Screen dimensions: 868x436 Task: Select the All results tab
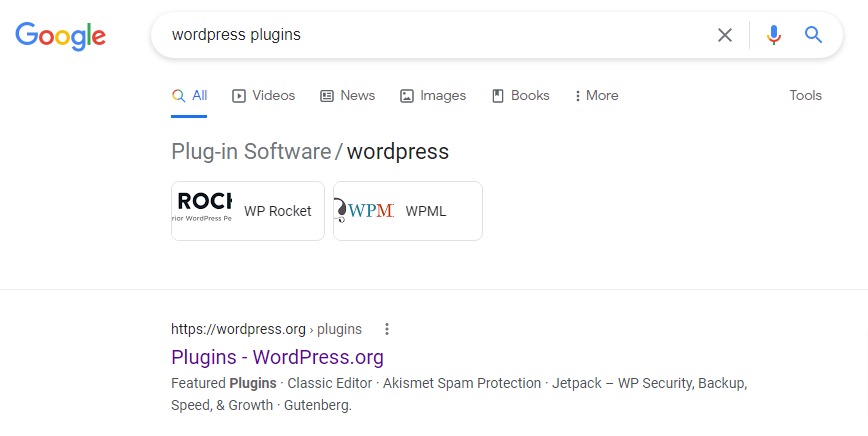[189, 96]
